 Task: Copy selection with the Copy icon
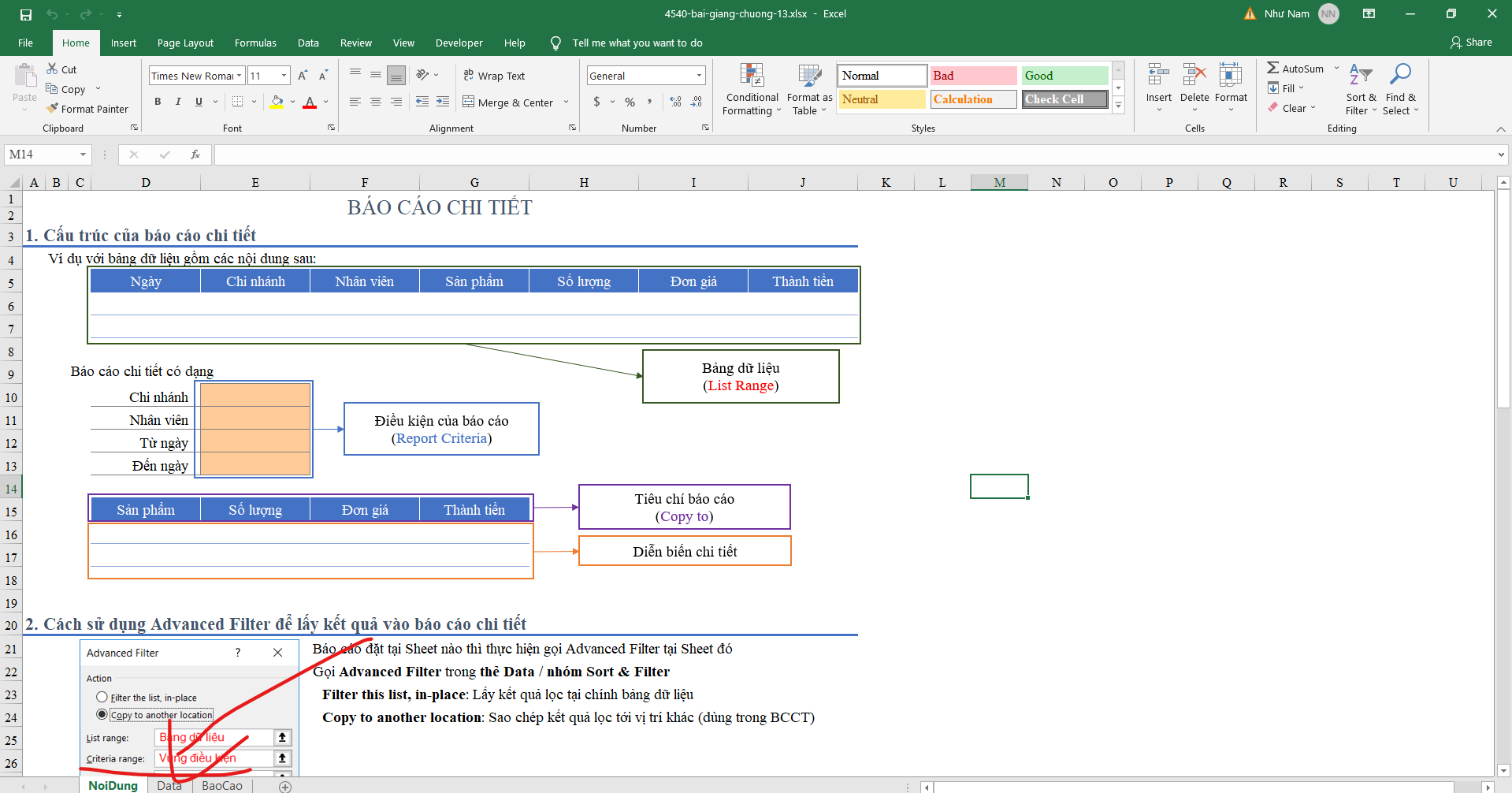point(52,89)
